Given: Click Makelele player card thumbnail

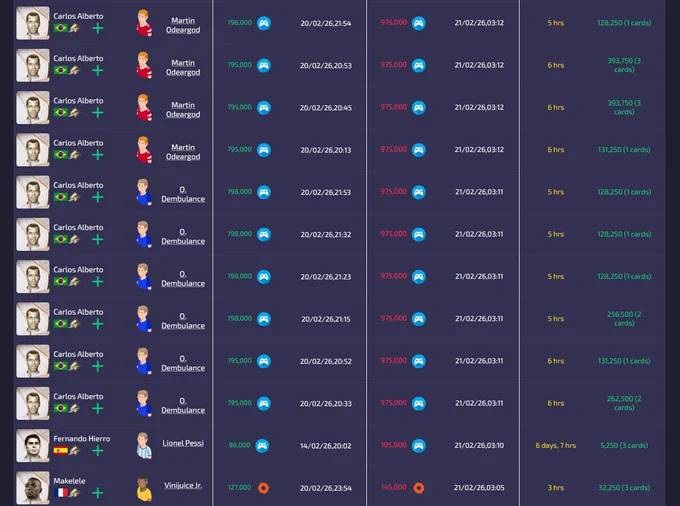Looking at the screenshot, I should [x=33, y=488].
